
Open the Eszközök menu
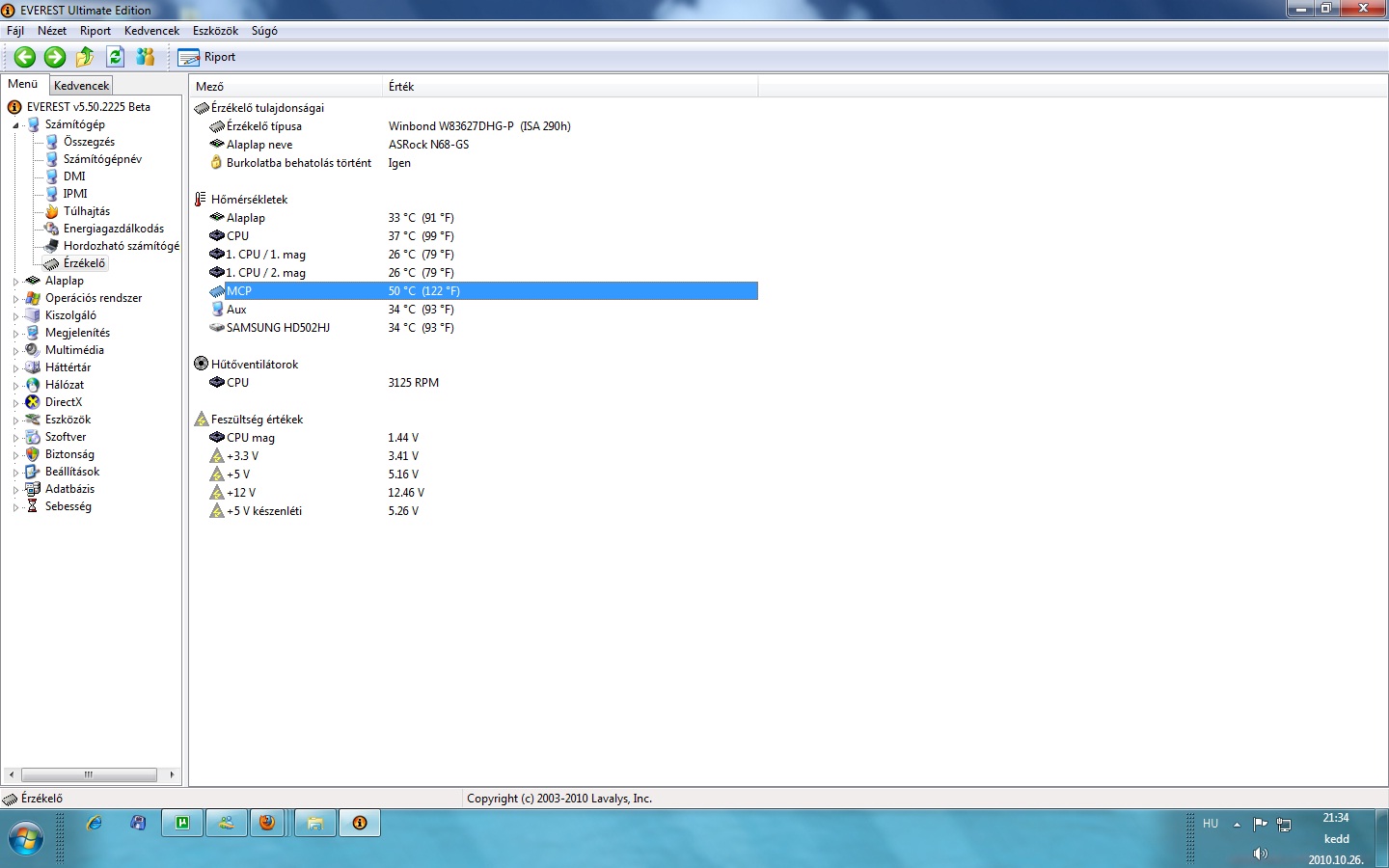click(215, 31)
